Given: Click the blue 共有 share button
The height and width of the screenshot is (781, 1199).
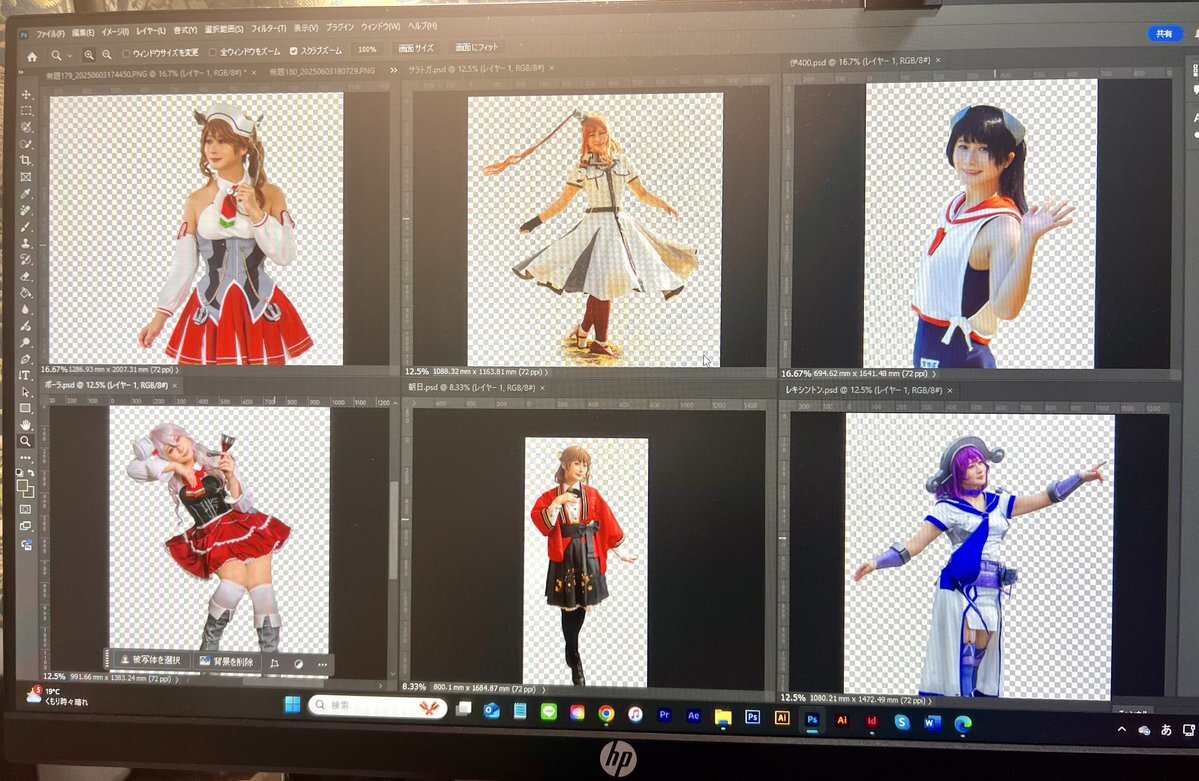Looking at the screenshot, I should (x=1165, y=34).
